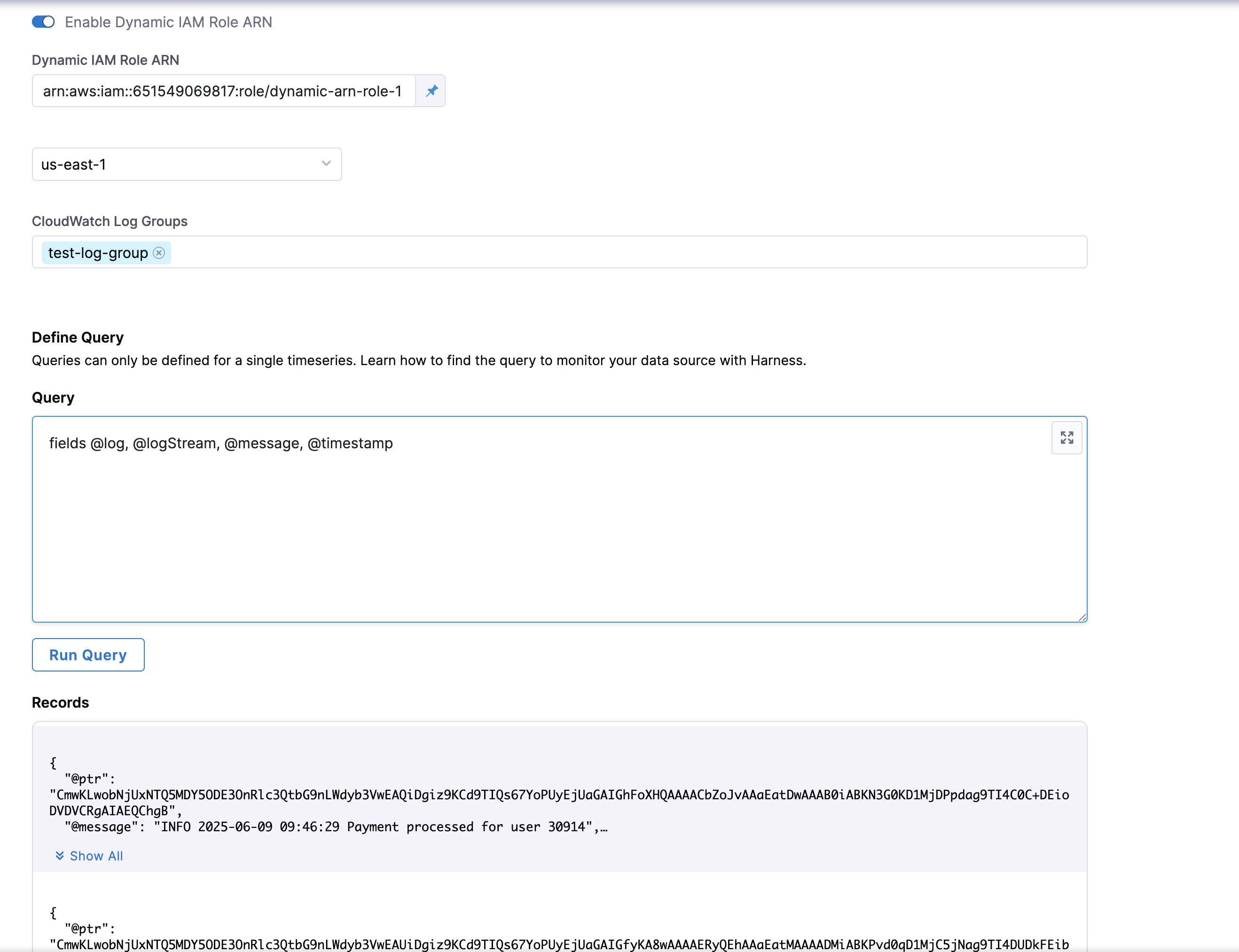Remove test-log-group tag with its x icon
Image resolution: width=1239 pixels, height=952 pixels.
coord(159,253)
